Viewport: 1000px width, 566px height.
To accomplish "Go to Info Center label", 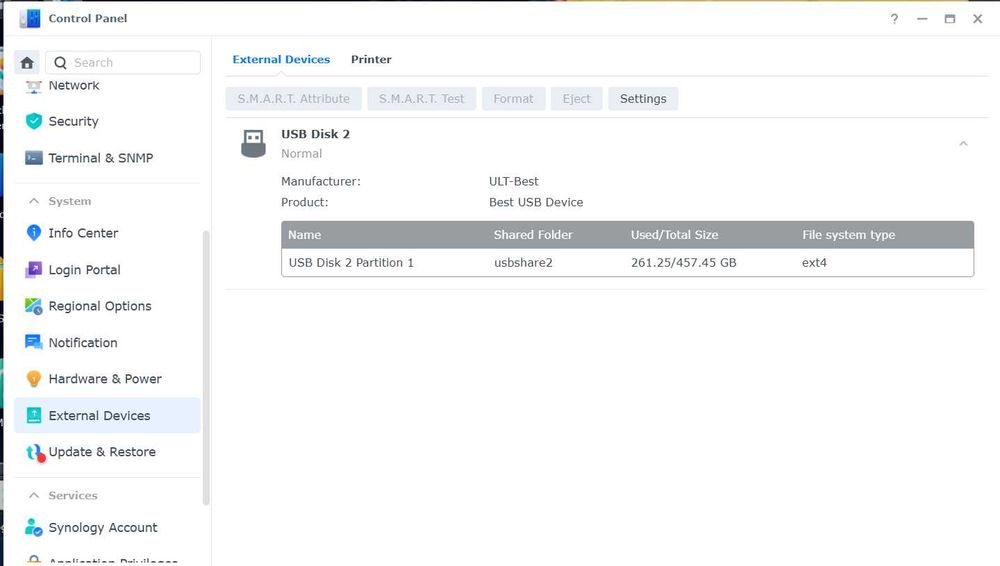I will (x=83, y=233).
